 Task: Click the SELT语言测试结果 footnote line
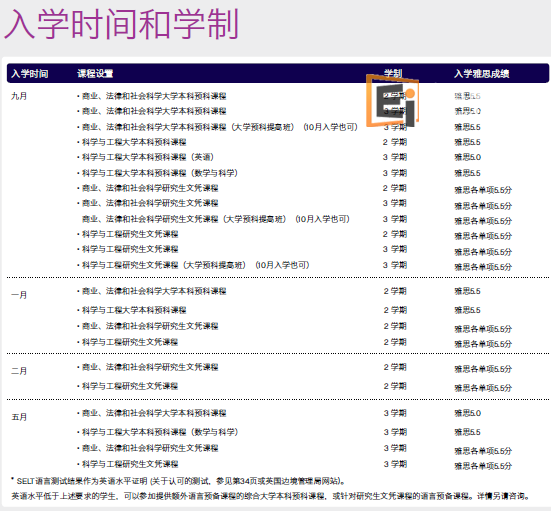[x=178, y=480]
